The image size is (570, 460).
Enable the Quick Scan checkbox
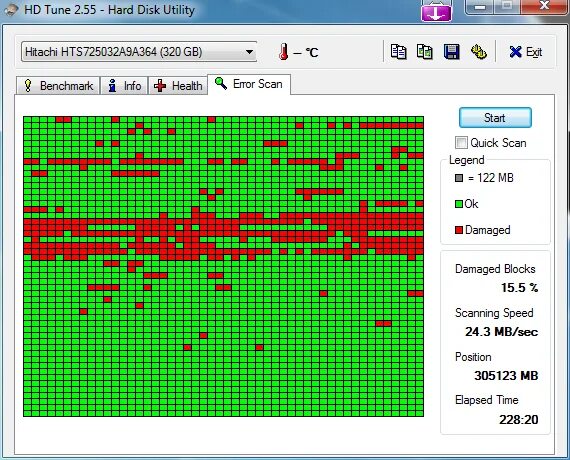461,142
